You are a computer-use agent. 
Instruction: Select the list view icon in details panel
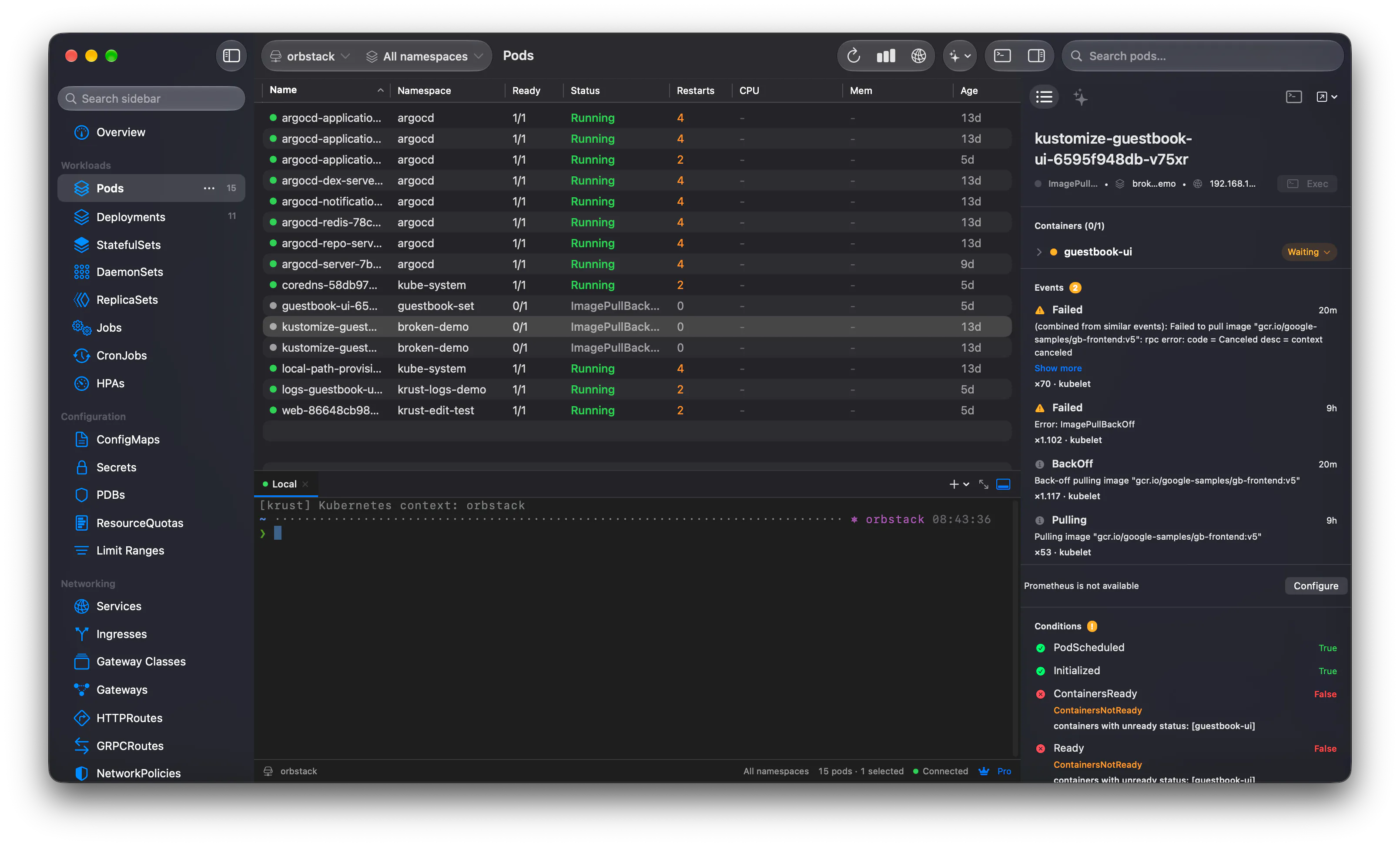1044,97
